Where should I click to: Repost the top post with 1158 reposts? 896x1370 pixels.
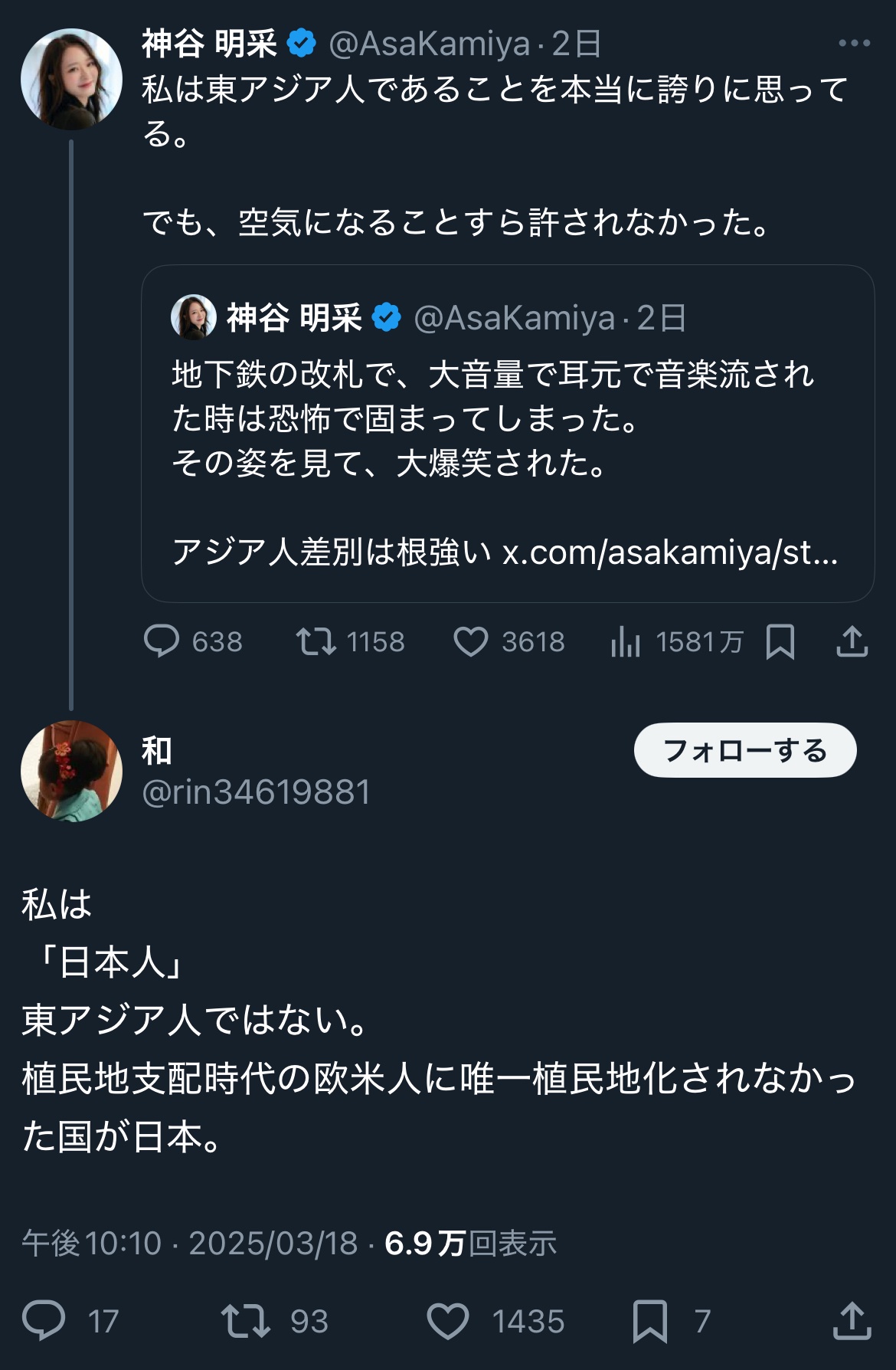[316, 641]
